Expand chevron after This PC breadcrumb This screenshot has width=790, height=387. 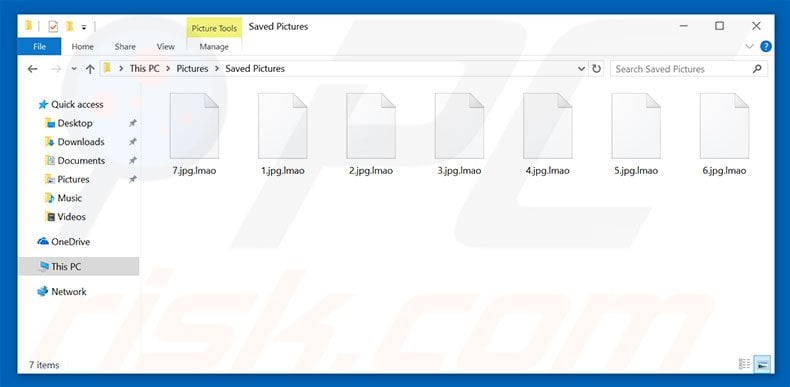(168, 69)
